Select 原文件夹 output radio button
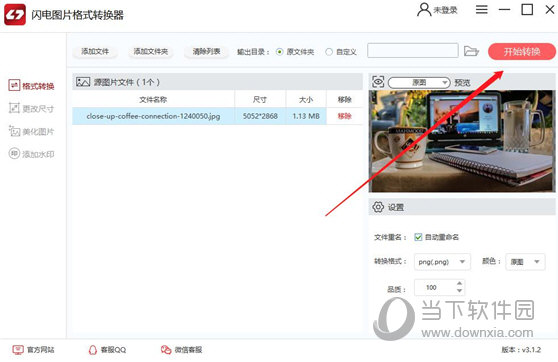Image resolution: width=558 pixels, height=362 pixels. click(280, 52)
